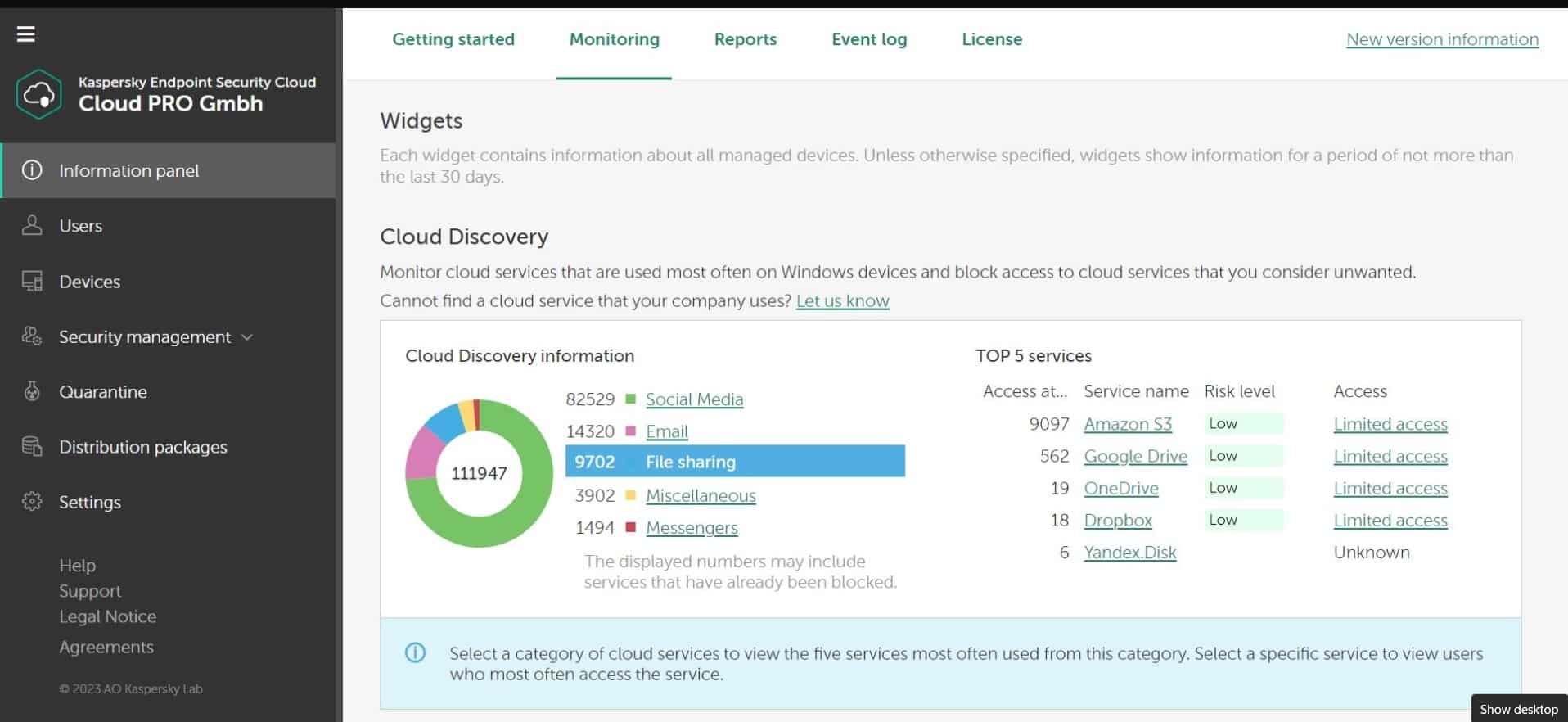The width and height of the screenshot is (1568, 722).
Task: Click Limited access for OneDrive
Action: pyautogui.click(x=1390, y=488)
